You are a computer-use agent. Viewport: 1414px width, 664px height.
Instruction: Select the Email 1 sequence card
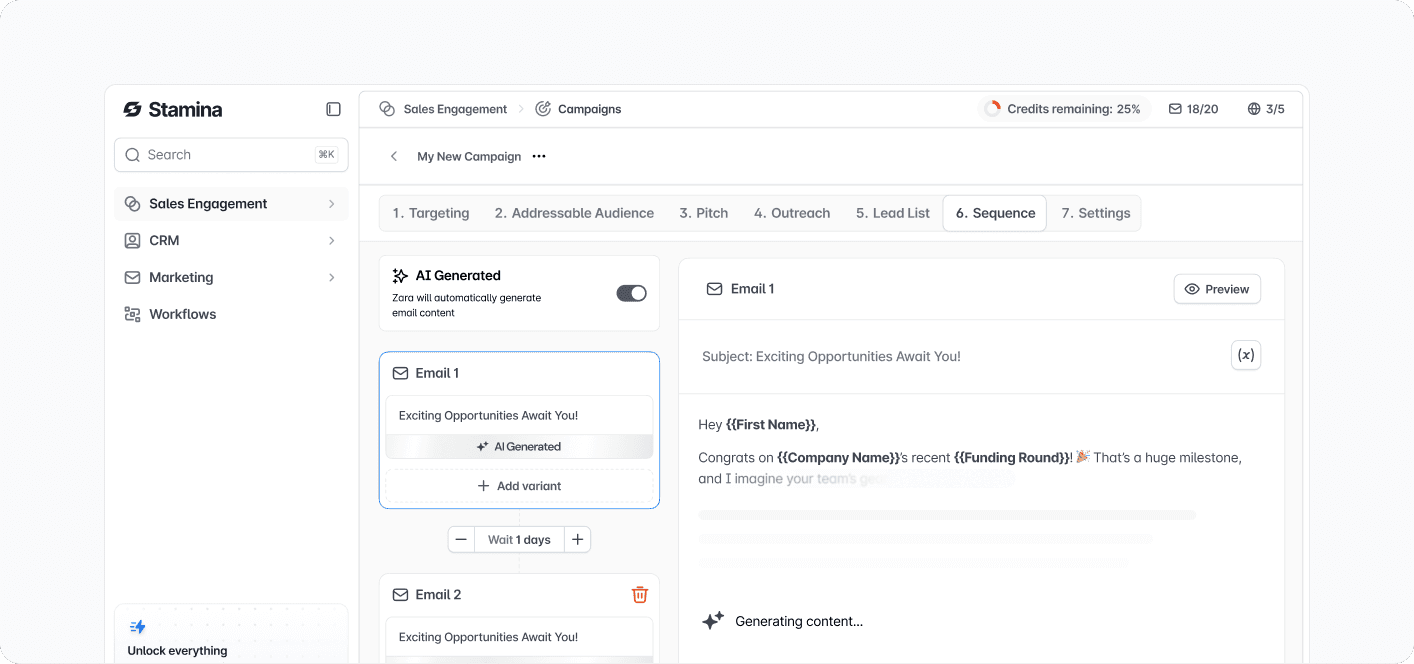(x=519, y=430)
